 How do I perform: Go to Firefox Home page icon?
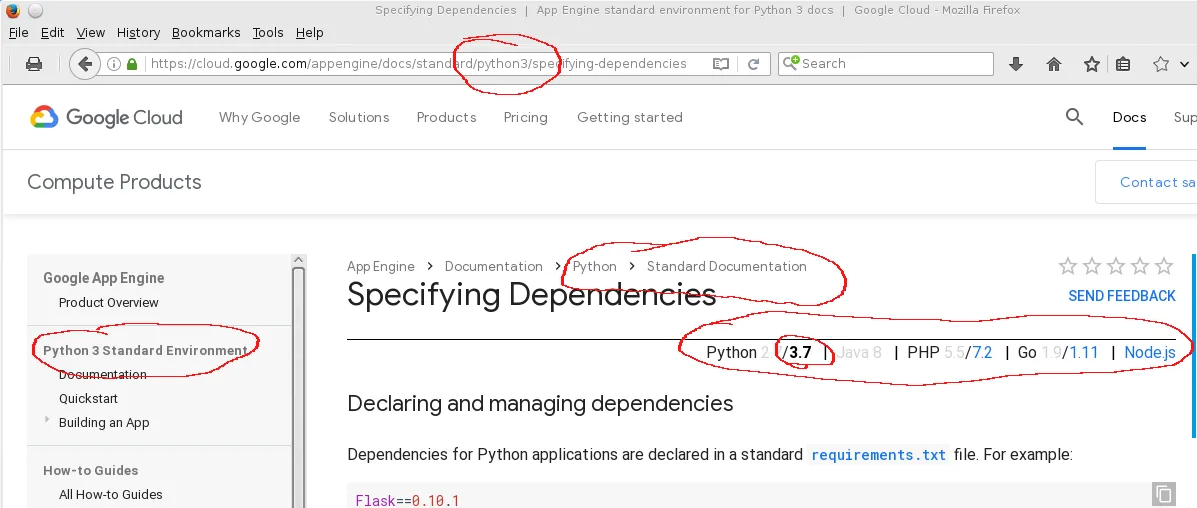click(x=1054, y=64)
